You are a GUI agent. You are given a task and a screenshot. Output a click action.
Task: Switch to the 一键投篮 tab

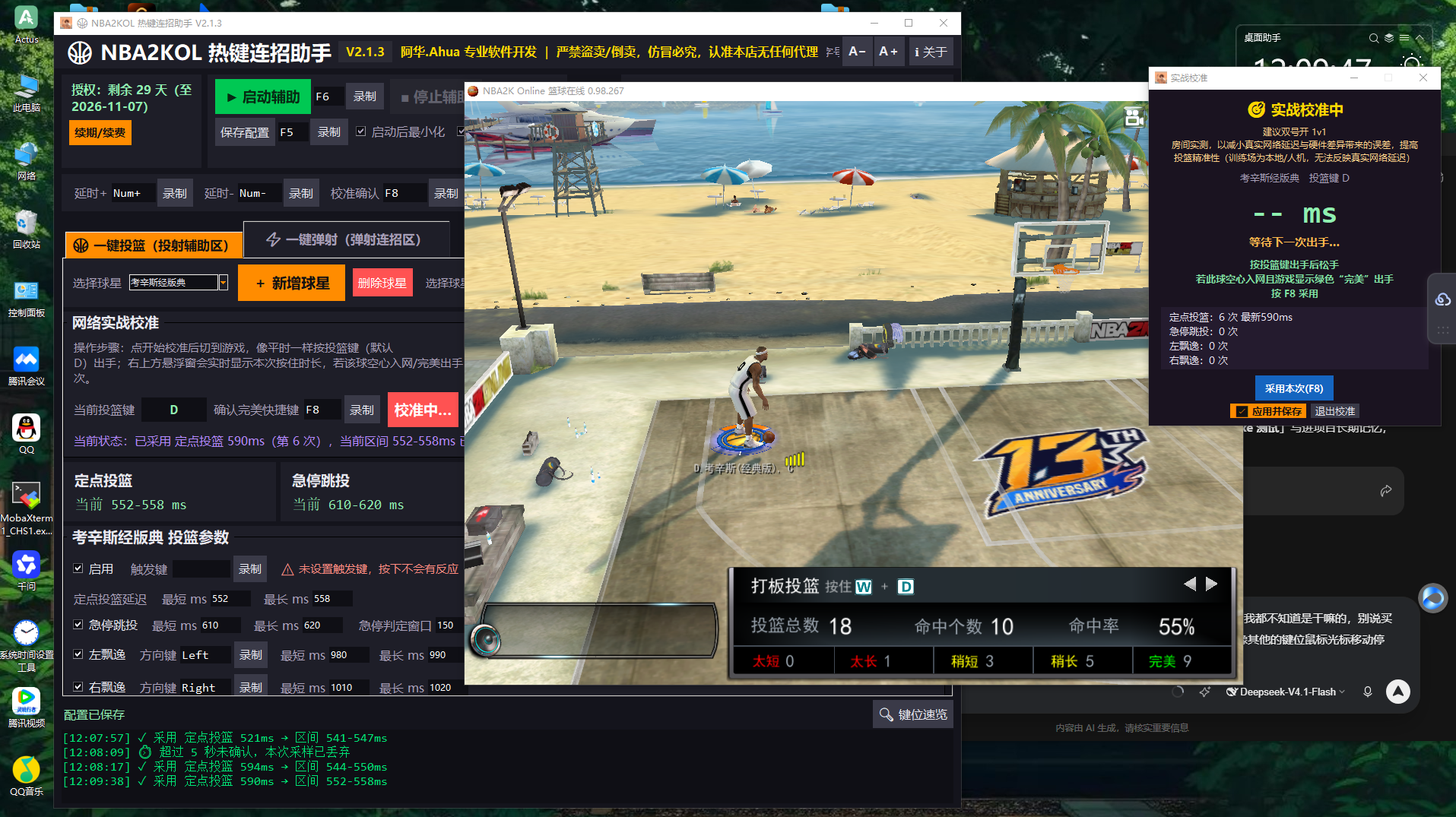tap(153, 245)
